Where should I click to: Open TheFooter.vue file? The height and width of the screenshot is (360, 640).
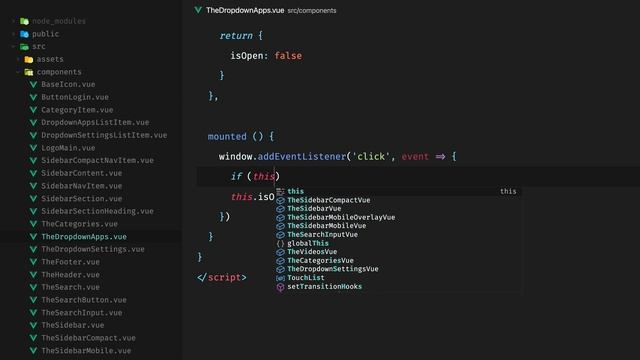pos(70,262)
